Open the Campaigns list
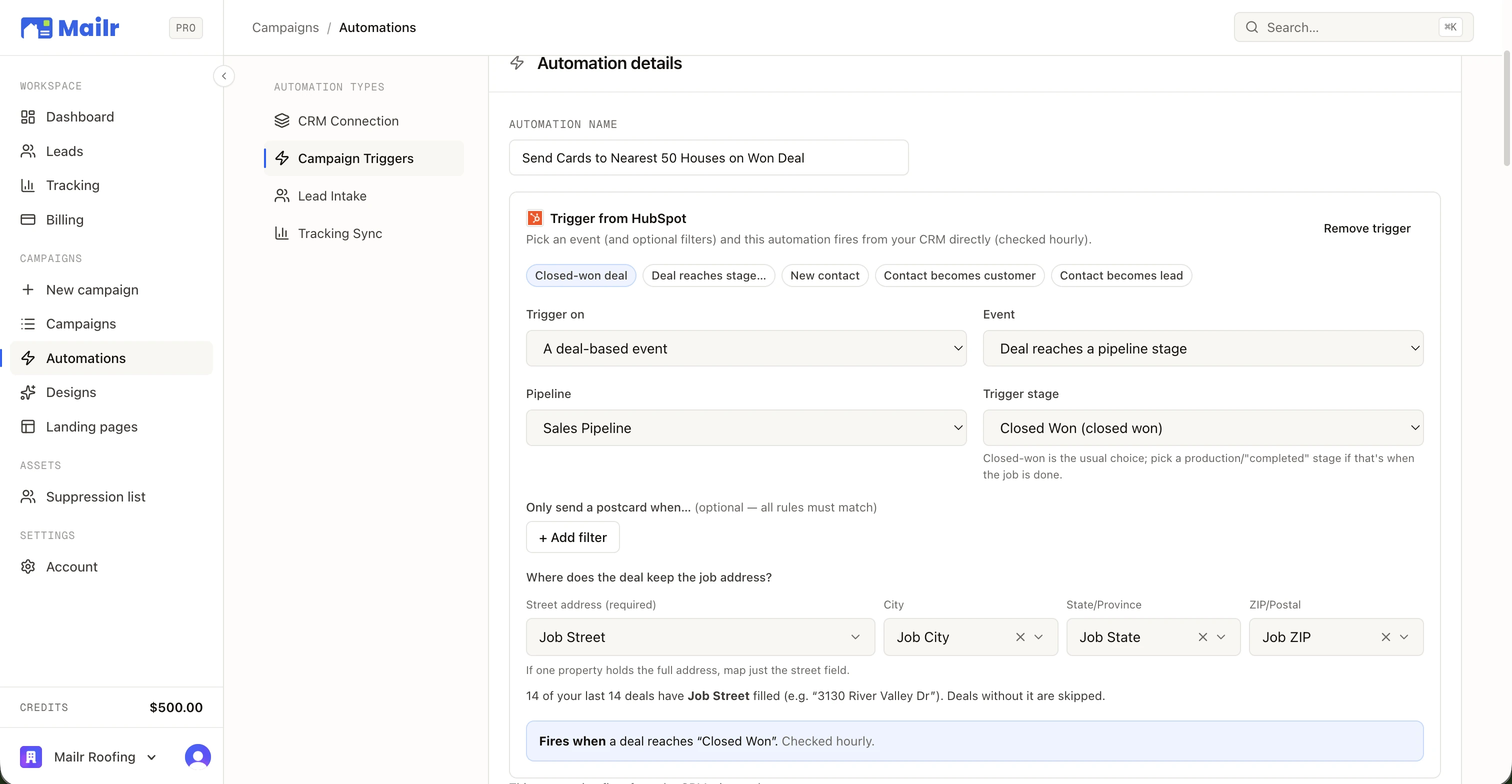This screenshot has height=784, width=1512. [x=111, y=324]
